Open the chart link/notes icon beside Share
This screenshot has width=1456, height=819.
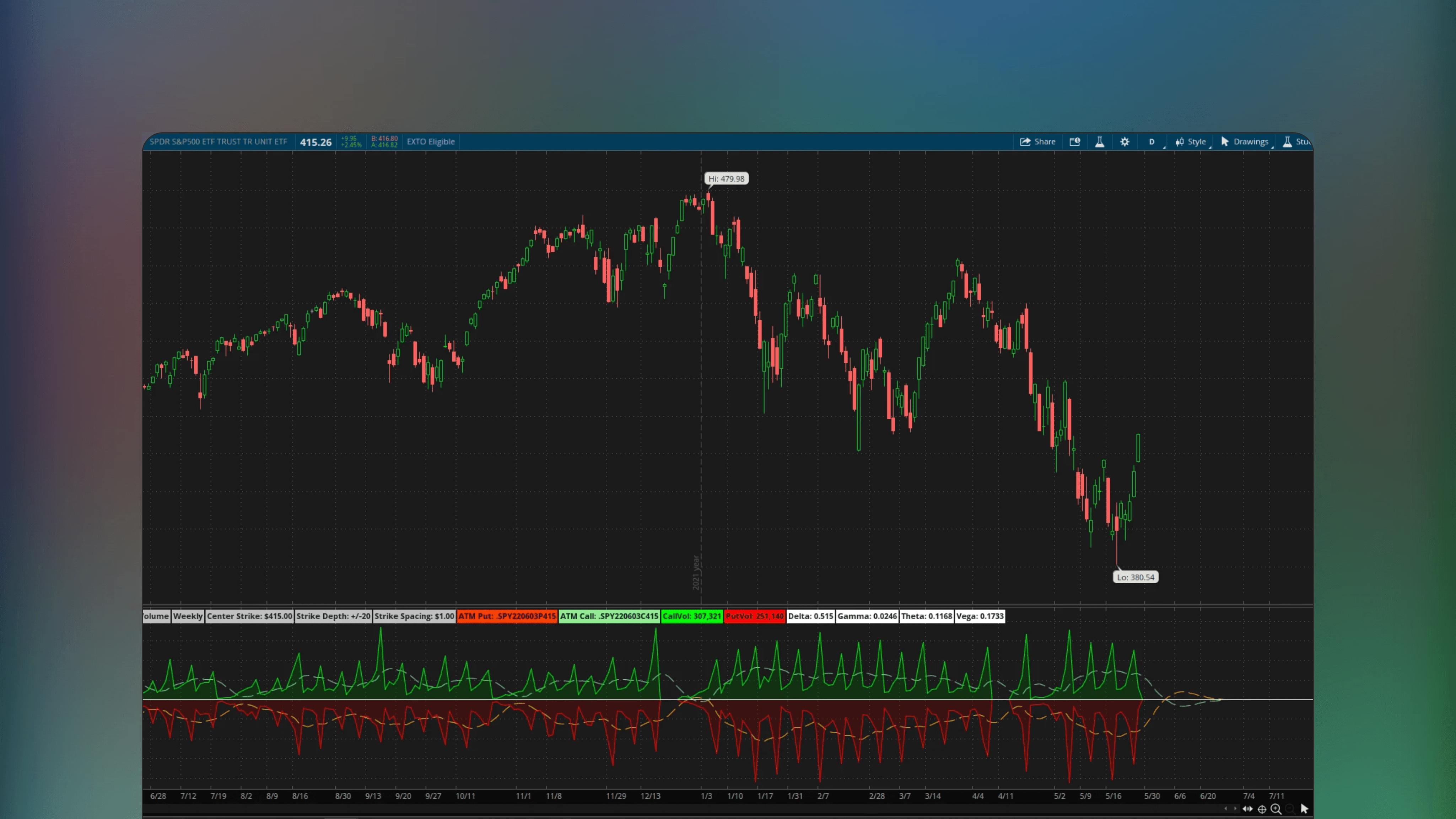pyautogui.click(x=1074, y=141)
